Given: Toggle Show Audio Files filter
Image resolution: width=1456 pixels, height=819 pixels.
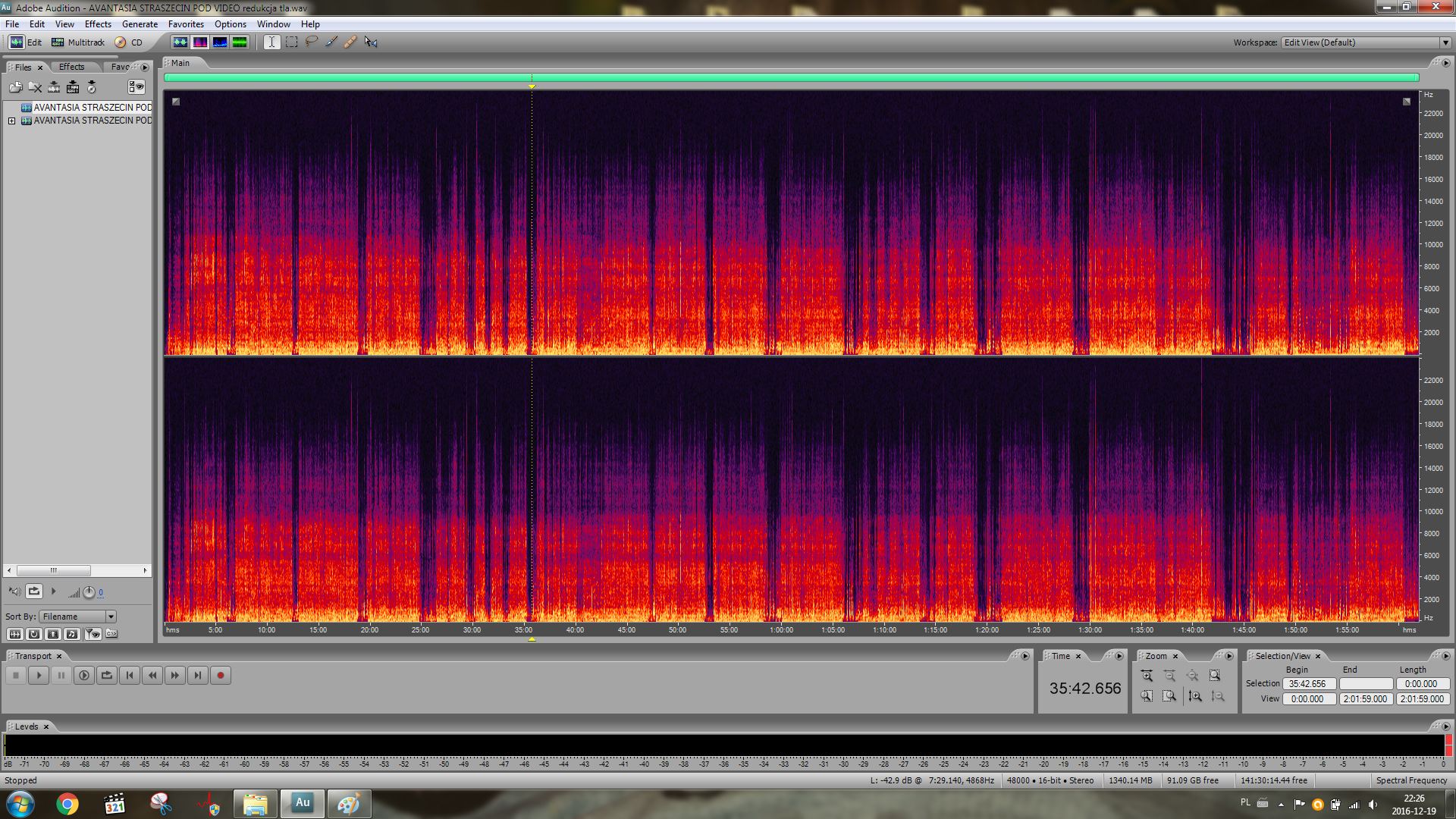Looking at the screenshot, I should coord(14,634).
